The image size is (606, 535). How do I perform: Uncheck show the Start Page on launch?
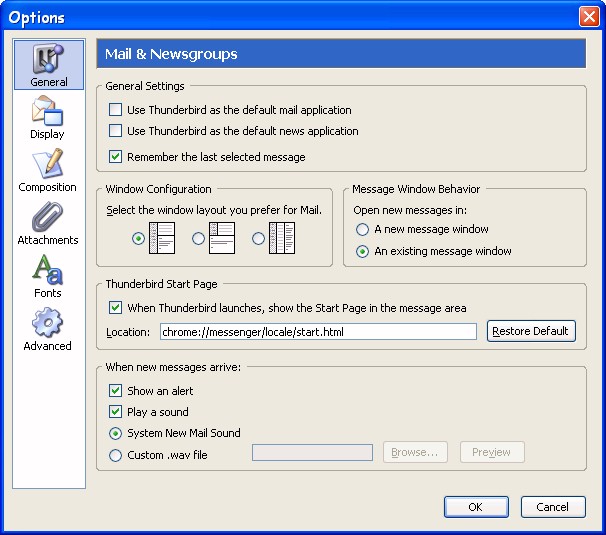(115, 308)
